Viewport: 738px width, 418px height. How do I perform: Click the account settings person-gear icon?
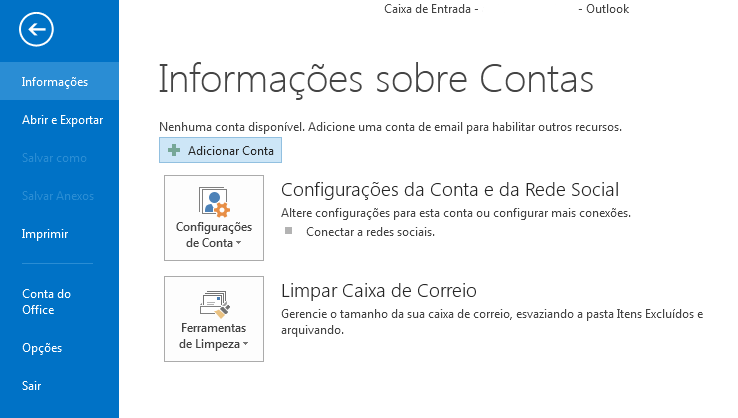(x=214, y=202)
